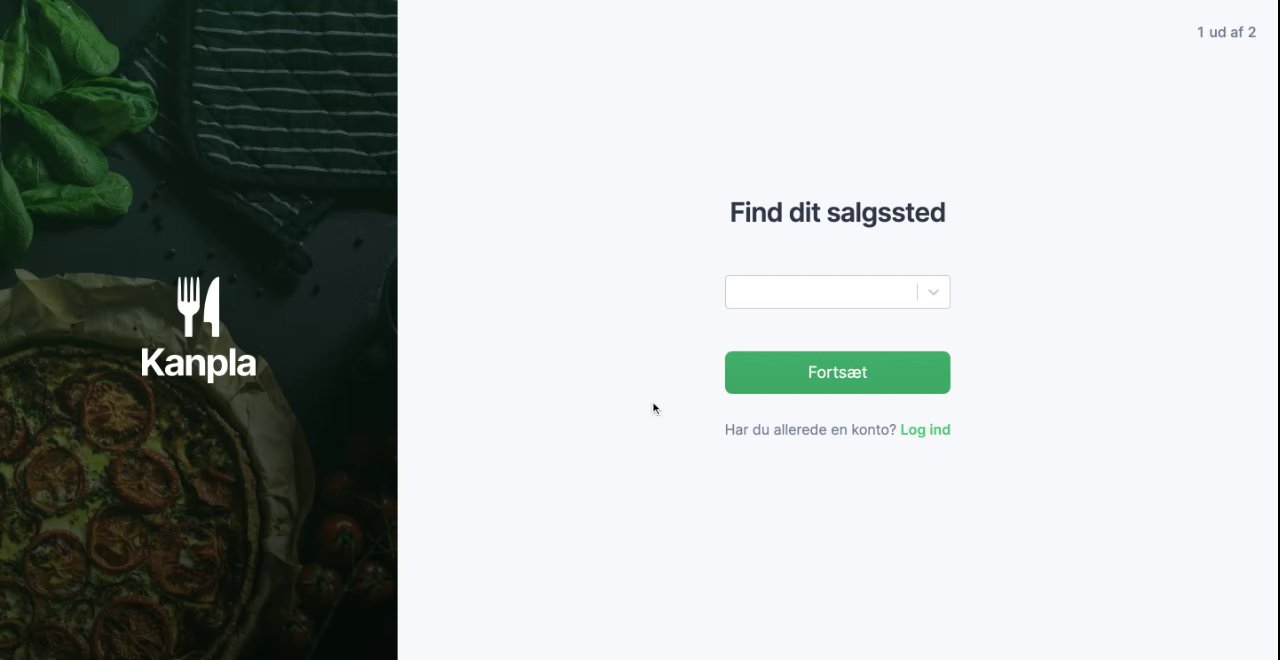Open the salgssted dropdown with the chevron arrow
The width and height of the screenshot is (1280, 660).
pos(933,292)
